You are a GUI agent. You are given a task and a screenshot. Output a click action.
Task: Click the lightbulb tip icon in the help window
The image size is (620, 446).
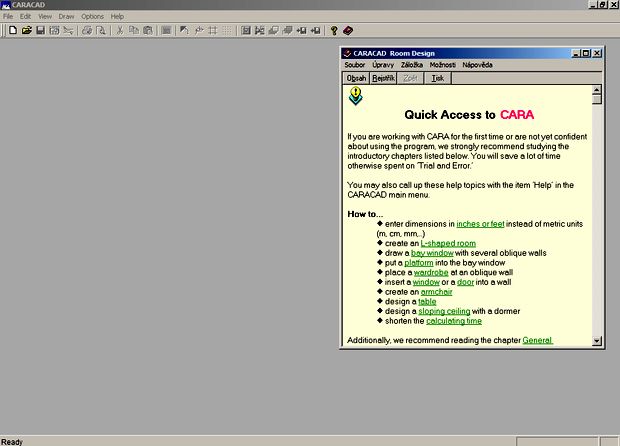355,96
